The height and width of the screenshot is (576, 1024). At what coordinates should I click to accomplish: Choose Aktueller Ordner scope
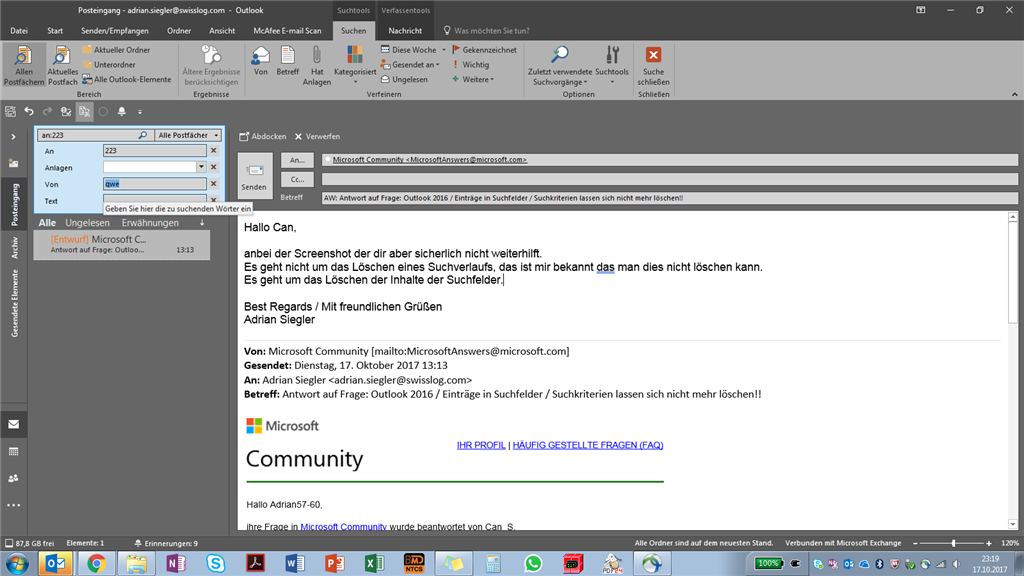pyautogui.click(x=116, y=50)
